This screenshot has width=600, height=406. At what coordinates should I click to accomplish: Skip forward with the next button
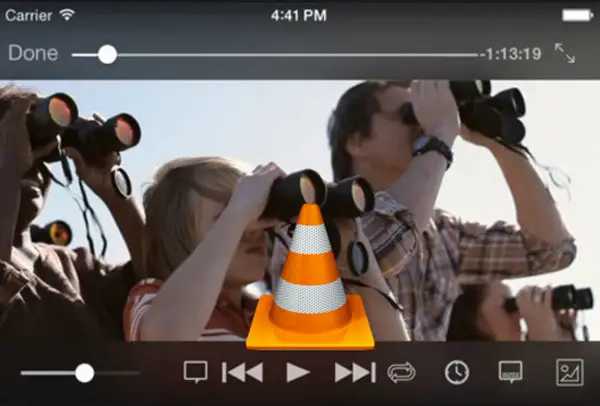point(355,373)
